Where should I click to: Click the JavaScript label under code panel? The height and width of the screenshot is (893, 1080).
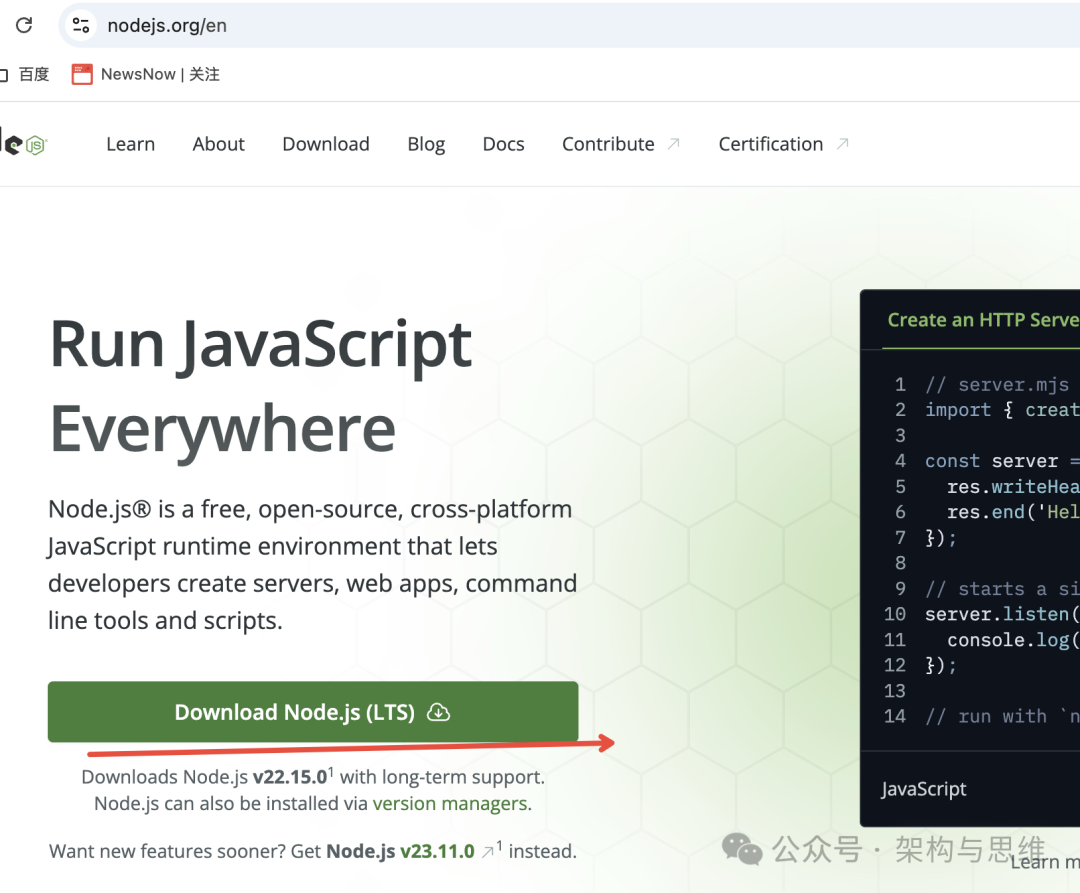(x=924, y=789)
